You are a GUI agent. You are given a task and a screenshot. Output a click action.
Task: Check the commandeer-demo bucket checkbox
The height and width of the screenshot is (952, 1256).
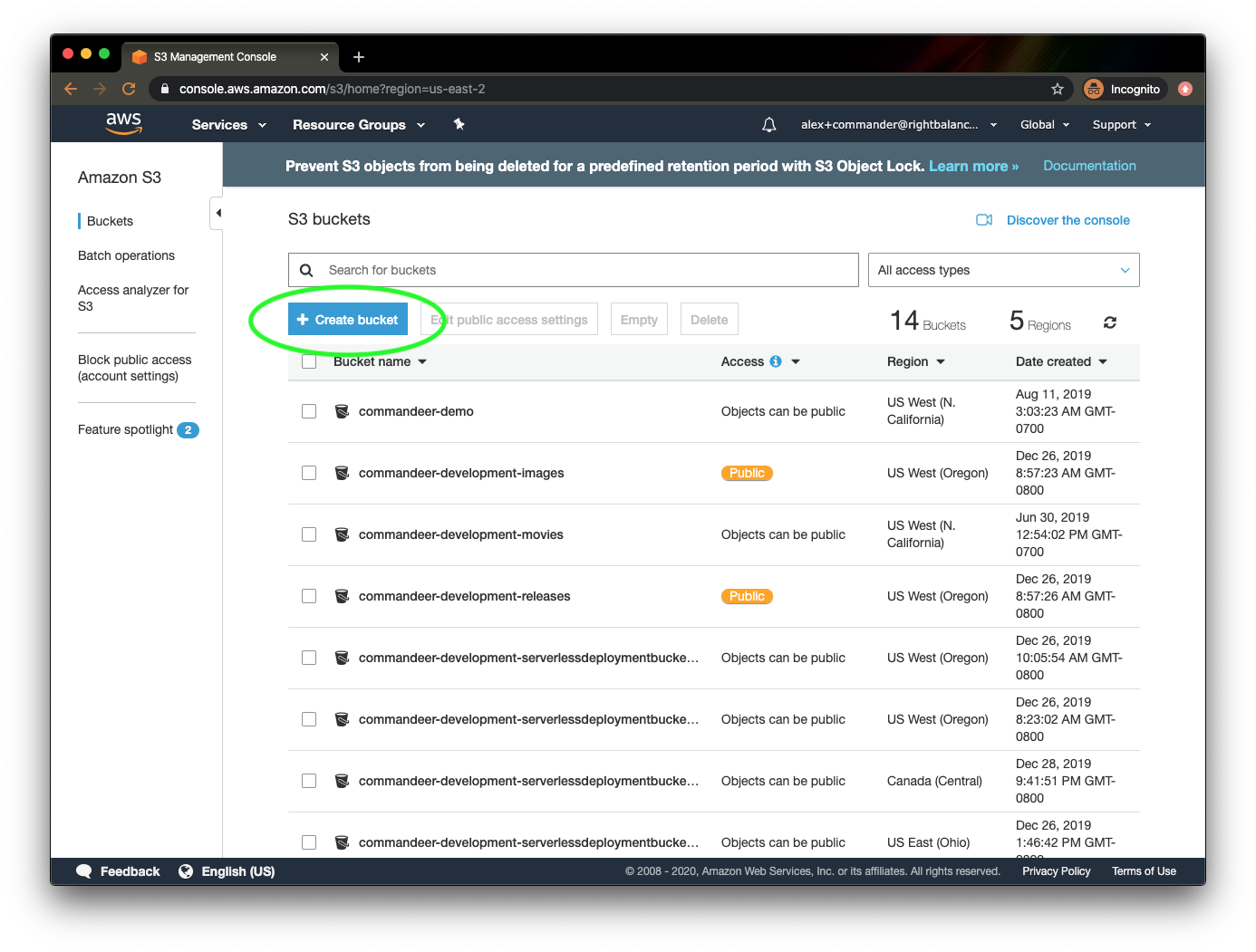click(x=309, y=411)
